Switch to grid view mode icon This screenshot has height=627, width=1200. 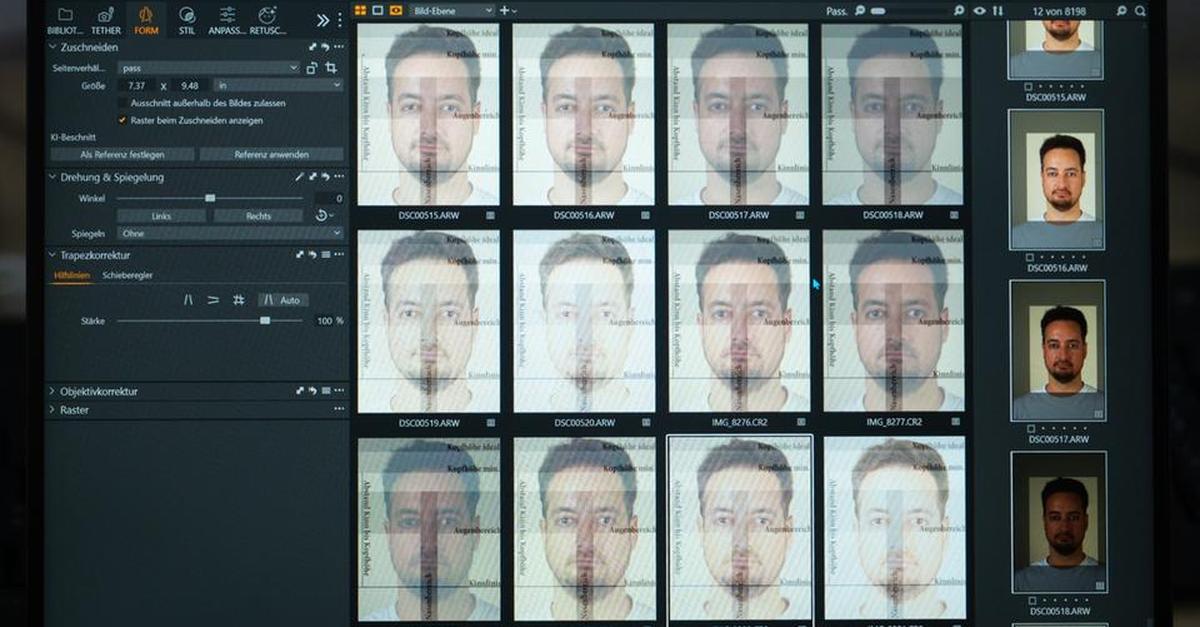[x=361, y=10]
